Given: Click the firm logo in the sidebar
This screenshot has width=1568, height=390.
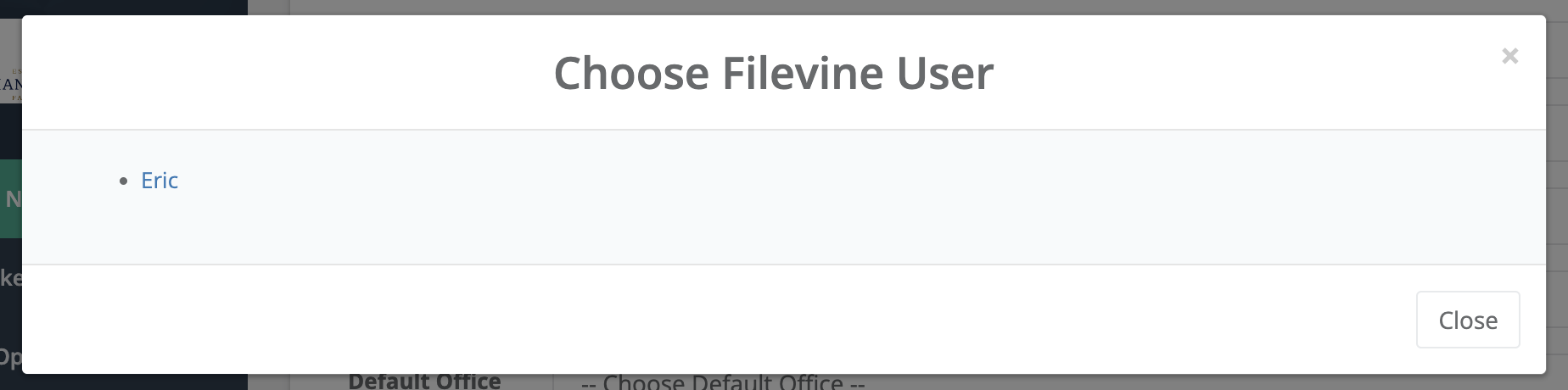Looking at the screenshot, I should click(x=11, y=84).
